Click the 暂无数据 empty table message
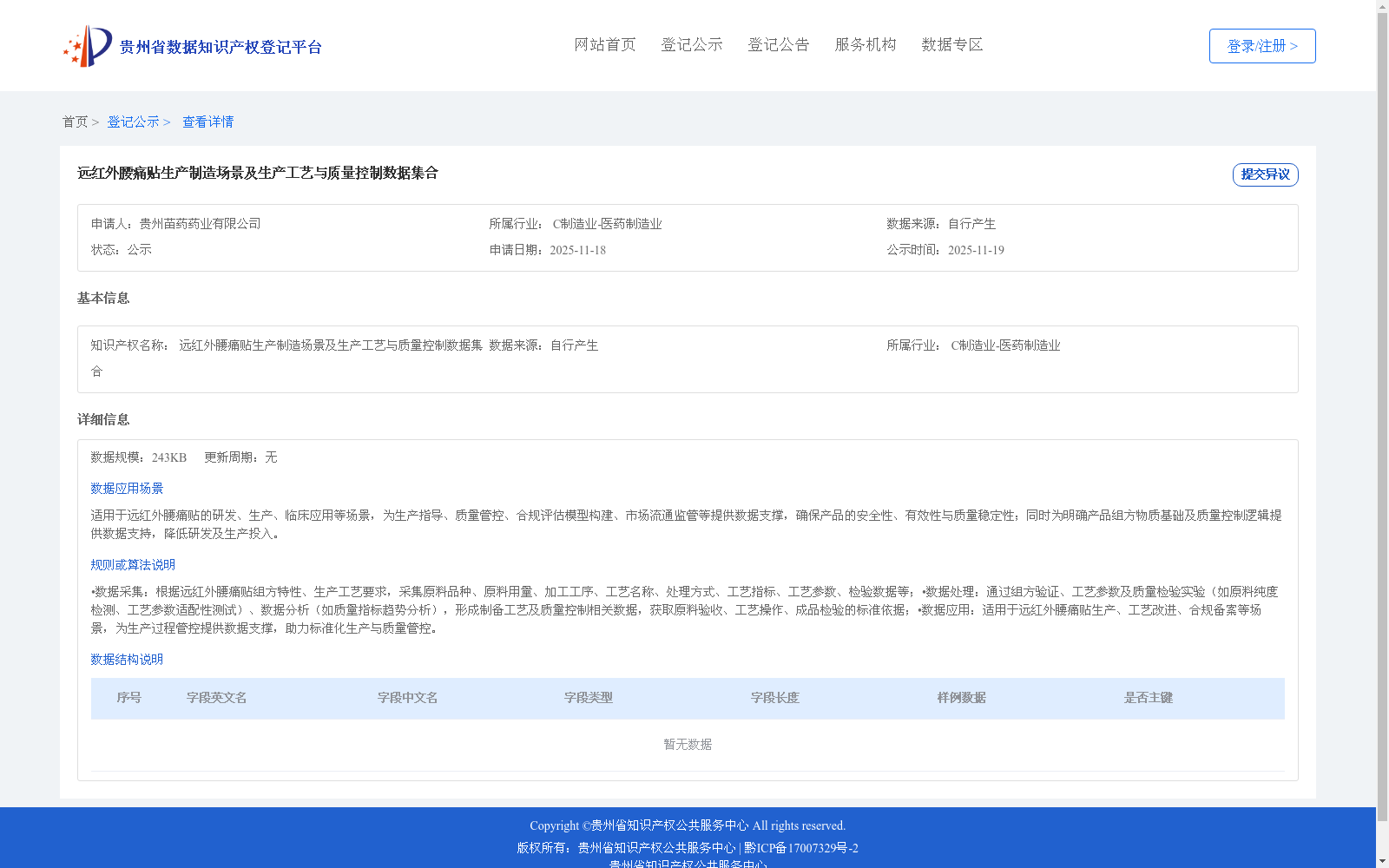 point(688,745)
